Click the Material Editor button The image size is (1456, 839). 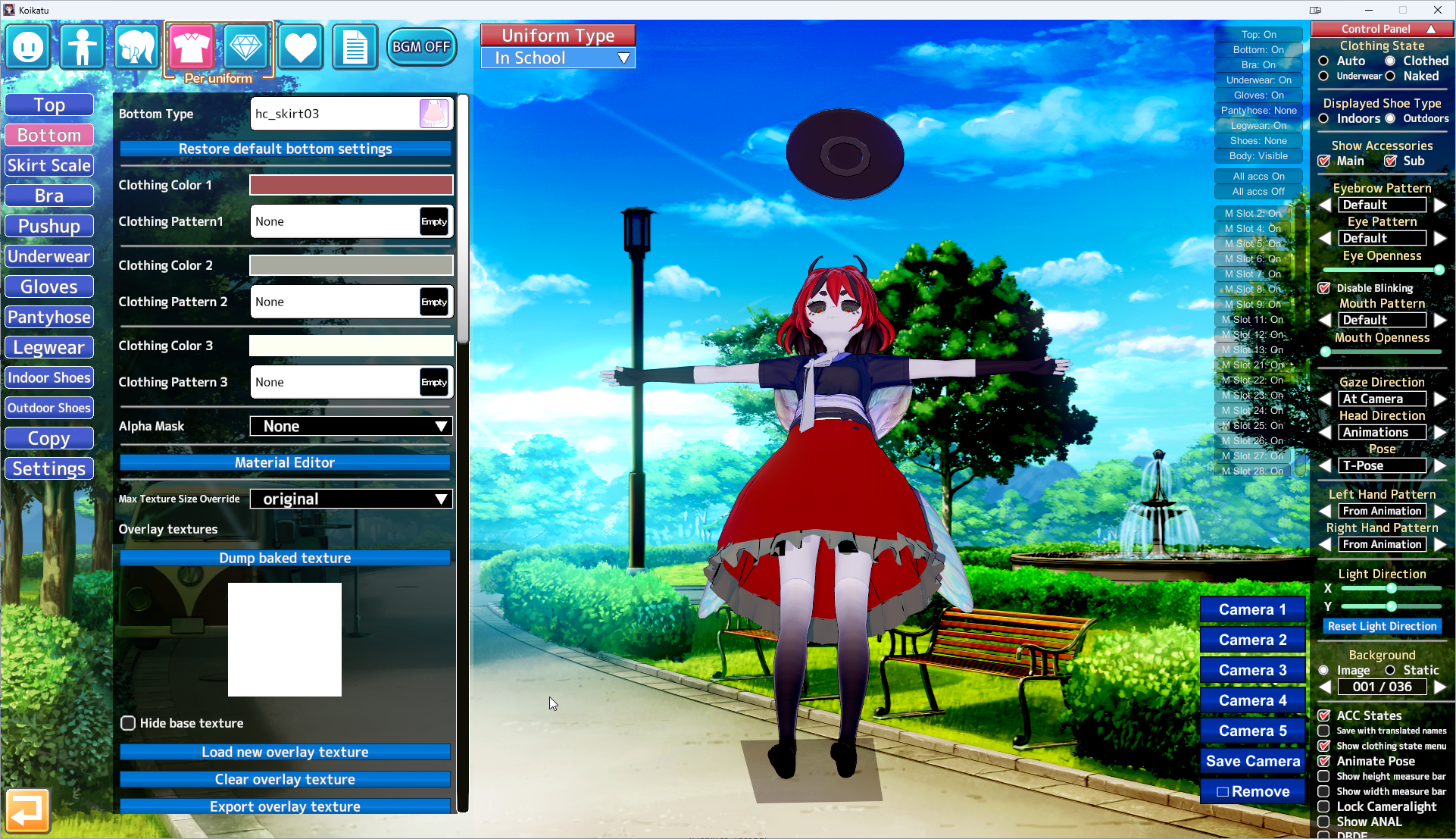click(x=285, y=462)
